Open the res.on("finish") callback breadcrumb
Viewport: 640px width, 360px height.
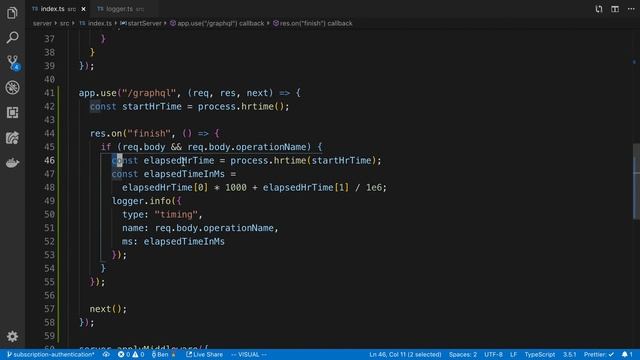tap(312, 23)
